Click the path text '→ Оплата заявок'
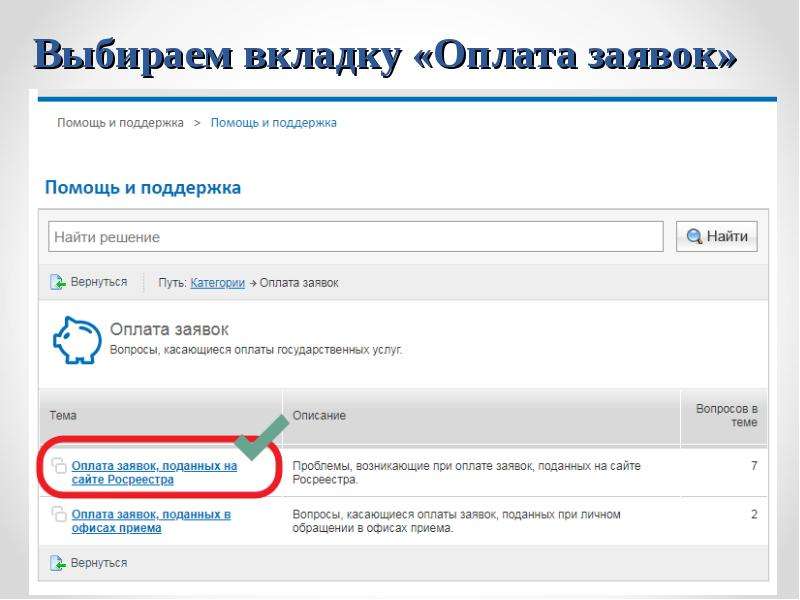This screenshot has height=600, width=800. 294,283
